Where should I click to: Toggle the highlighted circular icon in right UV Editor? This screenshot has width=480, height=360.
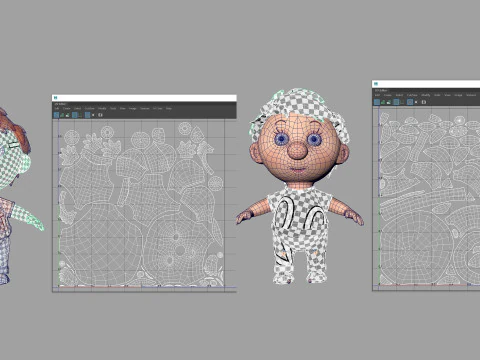[410, 102]
